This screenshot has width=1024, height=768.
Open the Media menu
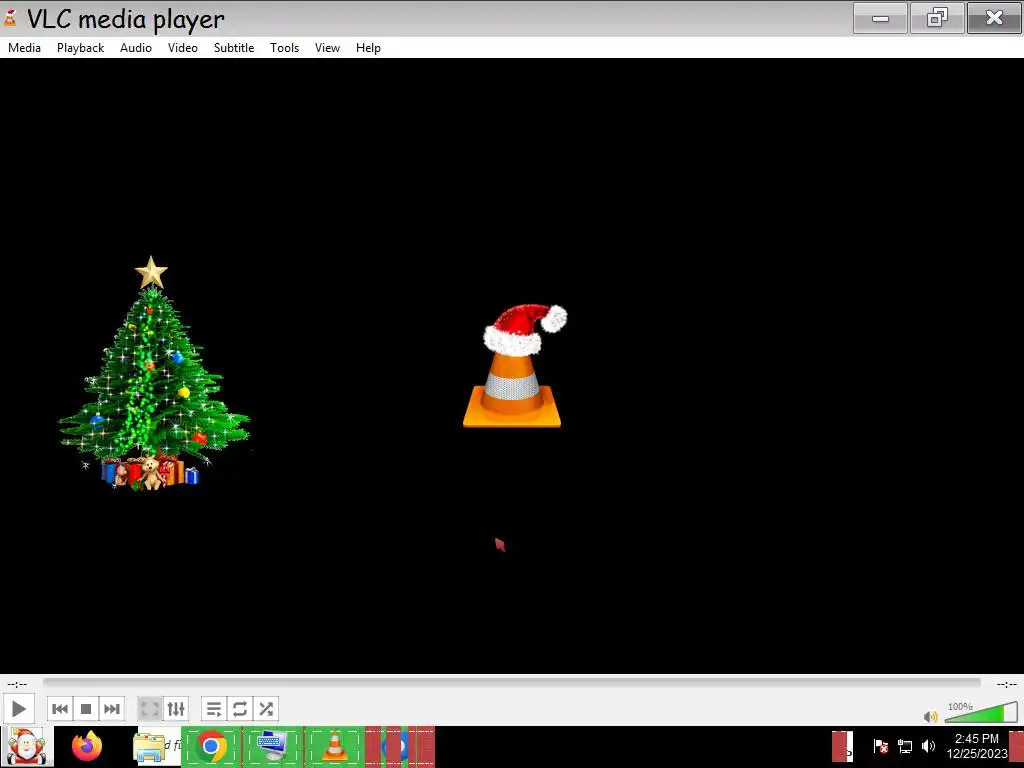[24, 48]
